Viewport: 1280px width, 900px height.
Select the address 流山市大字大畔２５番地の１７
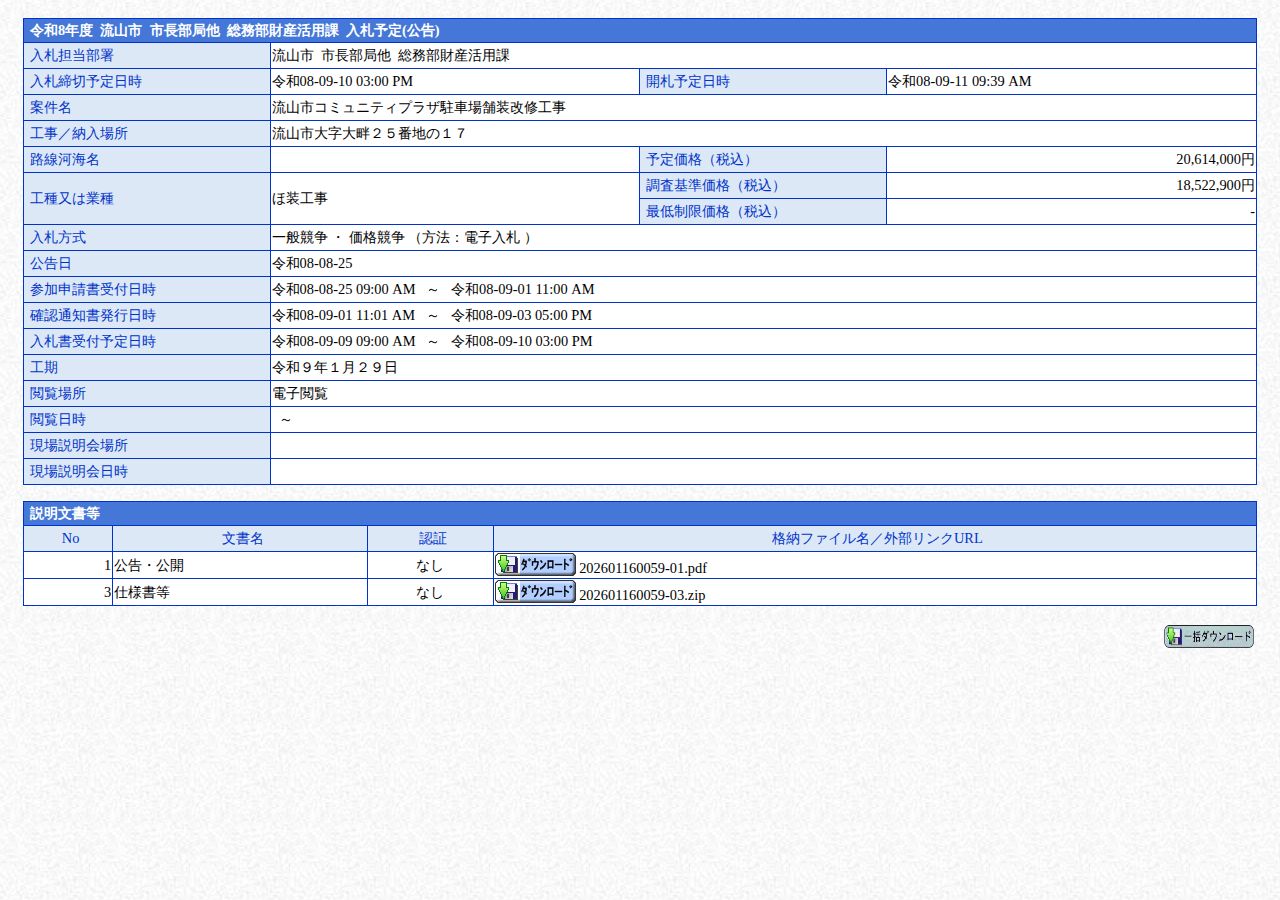tap(369, 134)
